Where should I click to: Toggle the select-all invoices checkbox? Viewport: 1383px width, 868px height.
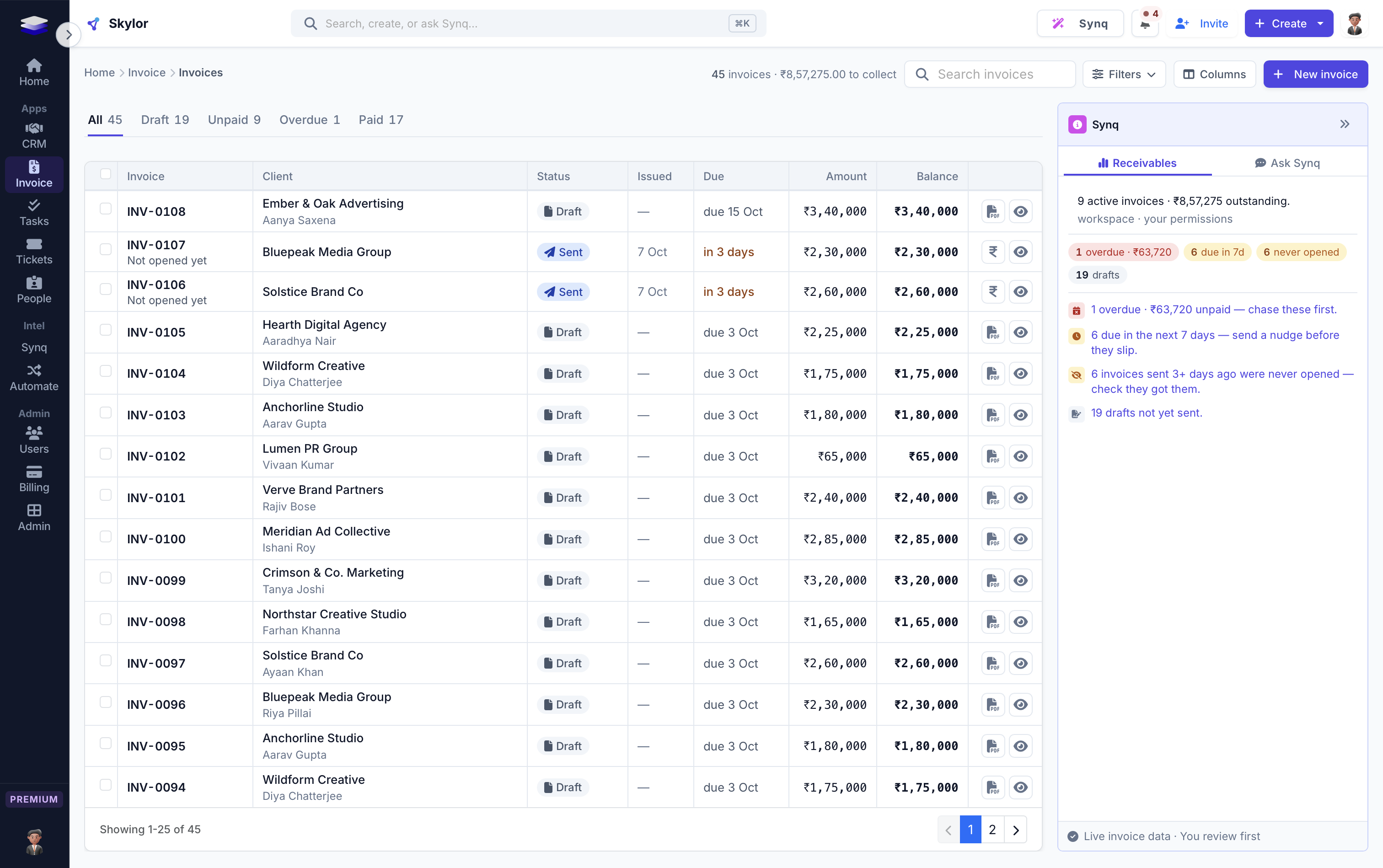[105, 174]
